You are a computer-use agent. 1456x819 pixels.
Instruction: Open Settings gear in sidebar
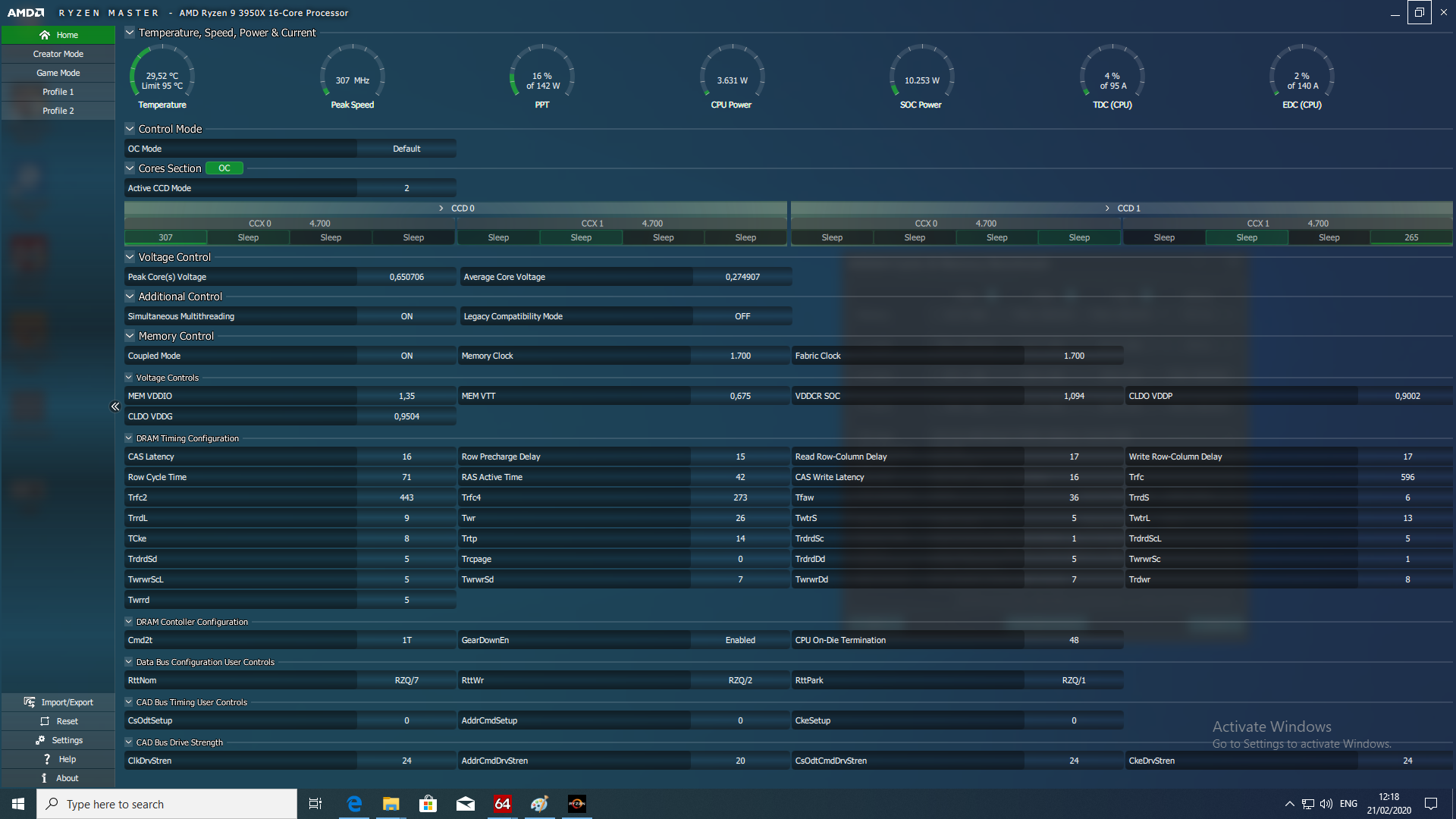coord(40,740)
